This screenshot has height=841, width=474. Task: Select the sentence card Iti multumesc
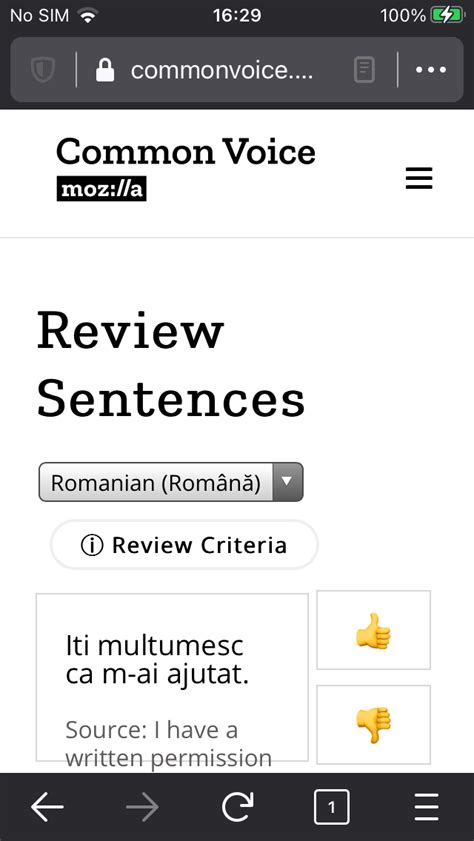pyautogui.click(x=172, y=677)
